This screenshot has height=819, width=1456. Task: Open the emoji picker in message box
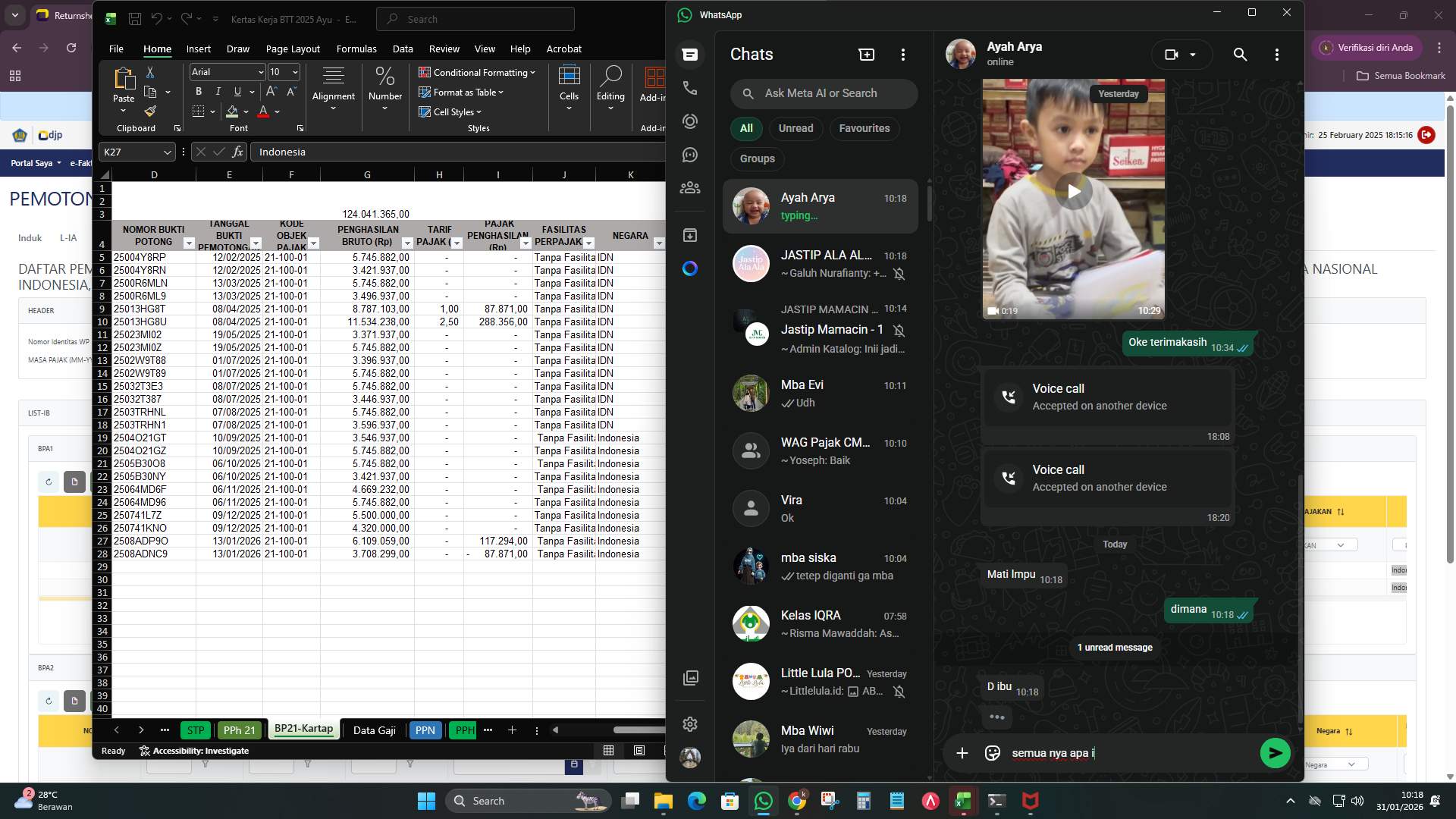tap(992, 753)
